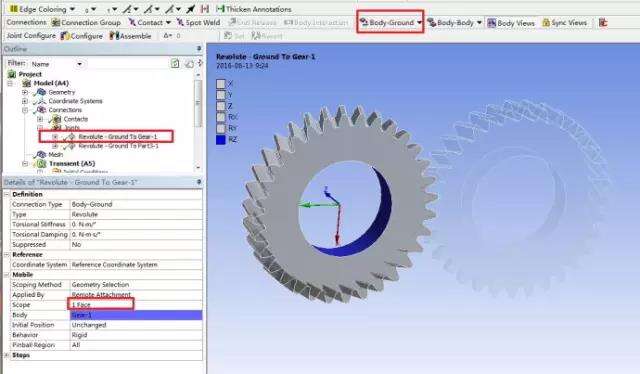Image resolution: width=640 pixels, height=374 pixels.
Task: Click the Connection Type value Body-Ground
Action: pos(136,204)
